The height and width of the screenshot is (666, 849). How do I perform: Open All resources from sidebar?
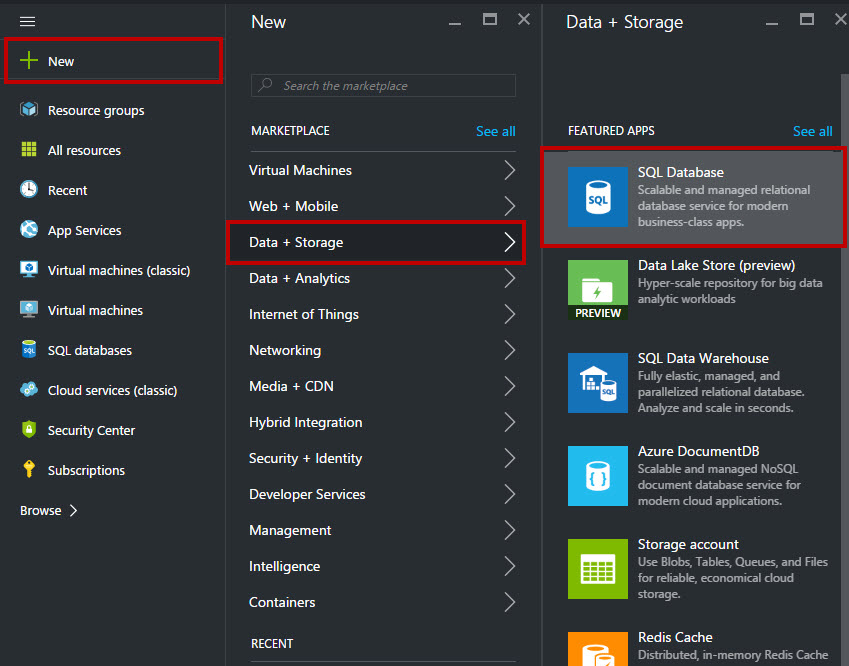click(113, 150)
